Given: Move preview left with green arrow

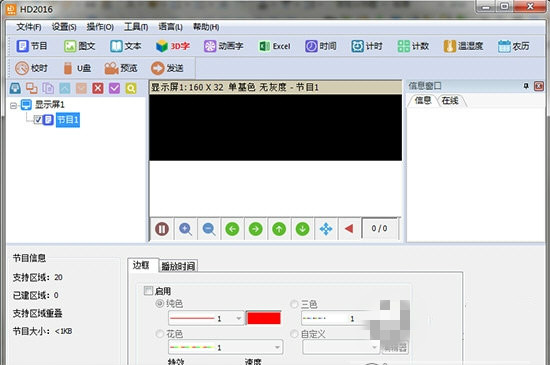Looking at the screenshot, I should [x=232, y=229].
